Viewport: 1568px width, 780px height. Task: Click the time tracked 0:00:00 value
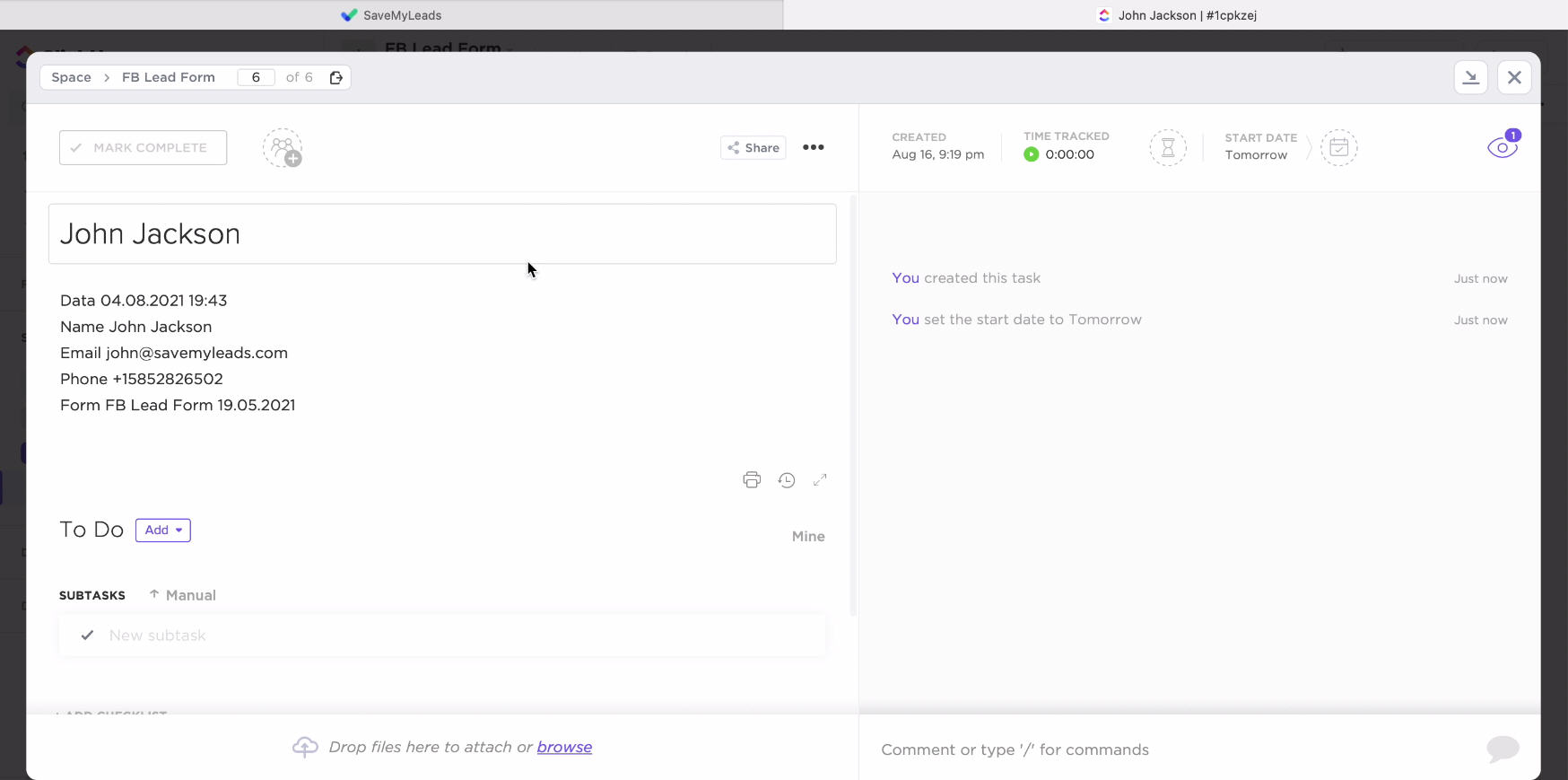(x=1069, y=154)
